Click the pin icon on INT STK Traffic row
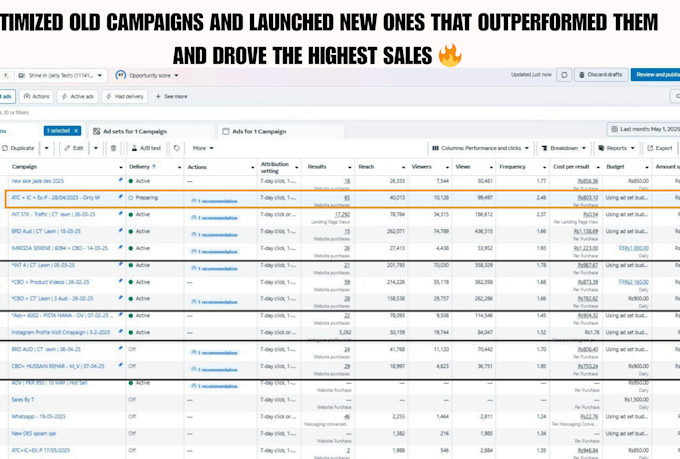Screen dimensions: 680x459 (120, 213)
